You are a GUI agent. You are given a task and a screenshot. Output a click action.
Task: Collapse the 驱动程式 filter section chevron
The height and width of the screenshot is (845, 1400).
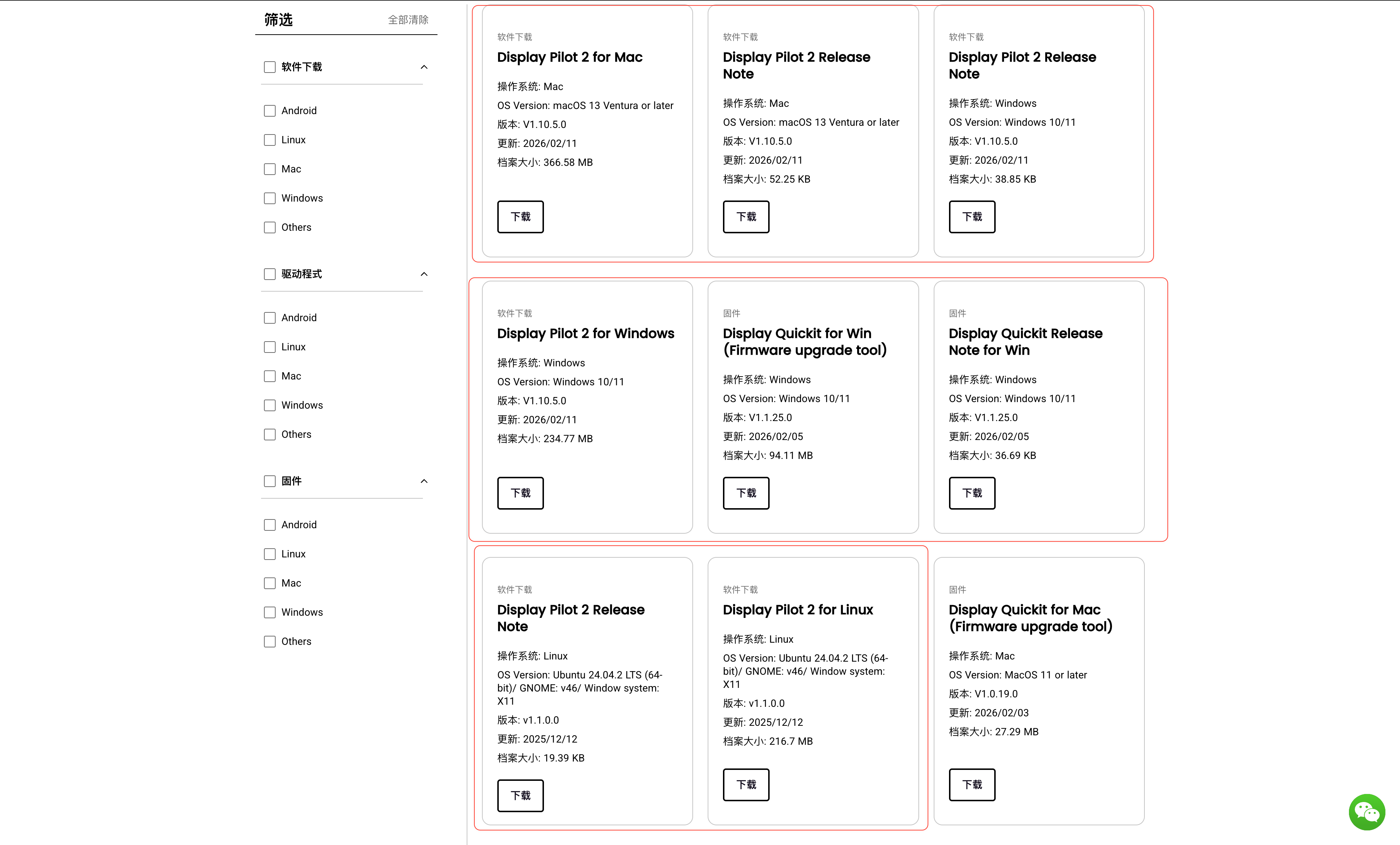click(x=424, y=274)
